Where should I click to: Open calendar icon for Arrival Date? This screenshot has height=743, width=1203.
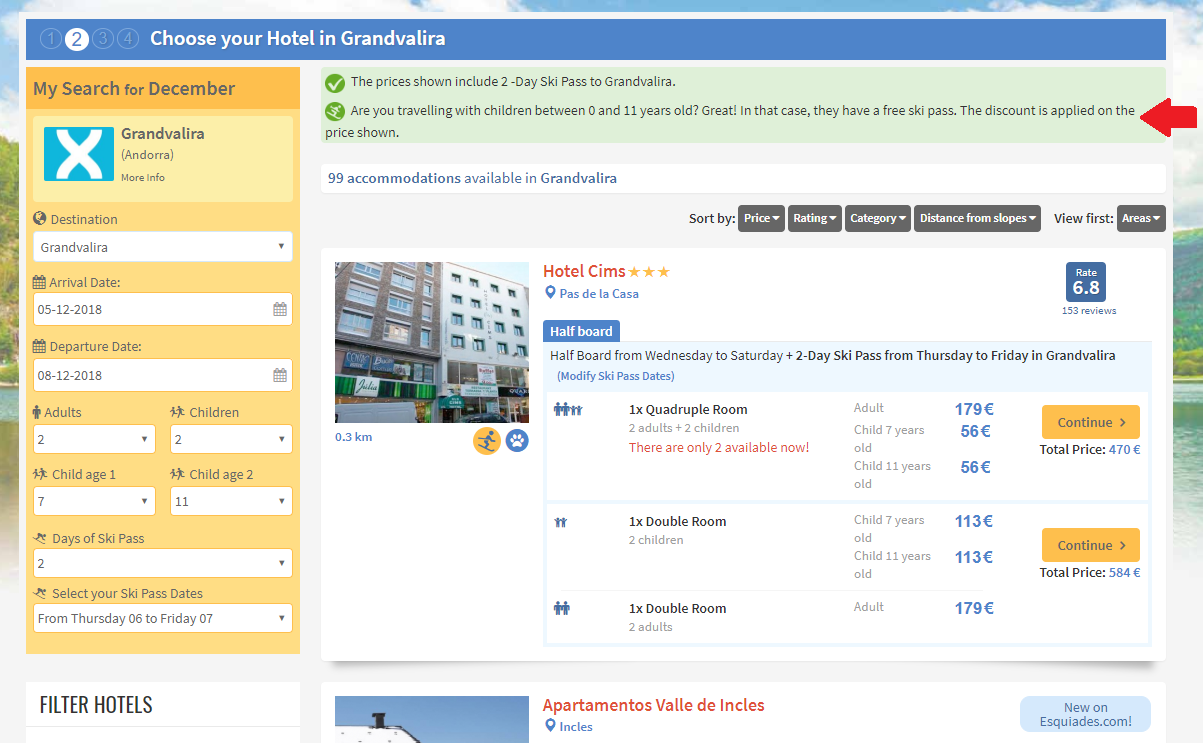coord(280,310)
